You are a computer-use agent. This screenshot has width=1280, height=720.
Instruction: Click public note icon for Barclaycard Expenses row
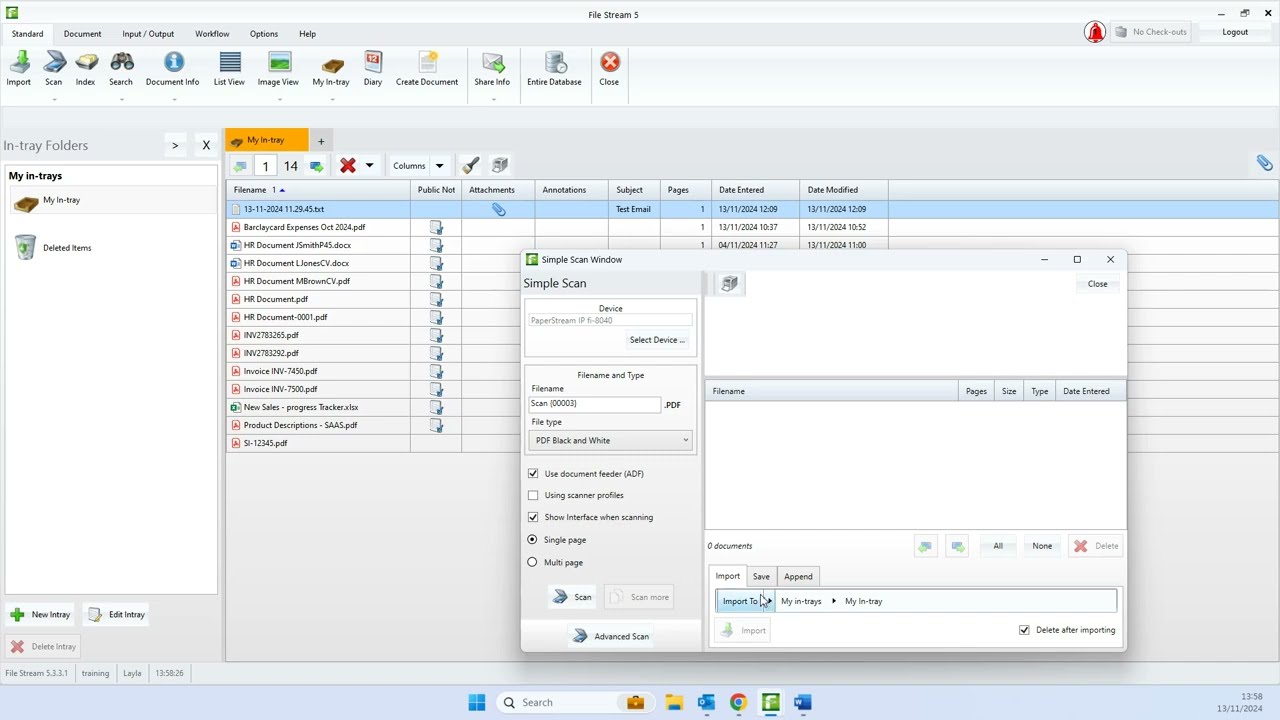[436, 227]
